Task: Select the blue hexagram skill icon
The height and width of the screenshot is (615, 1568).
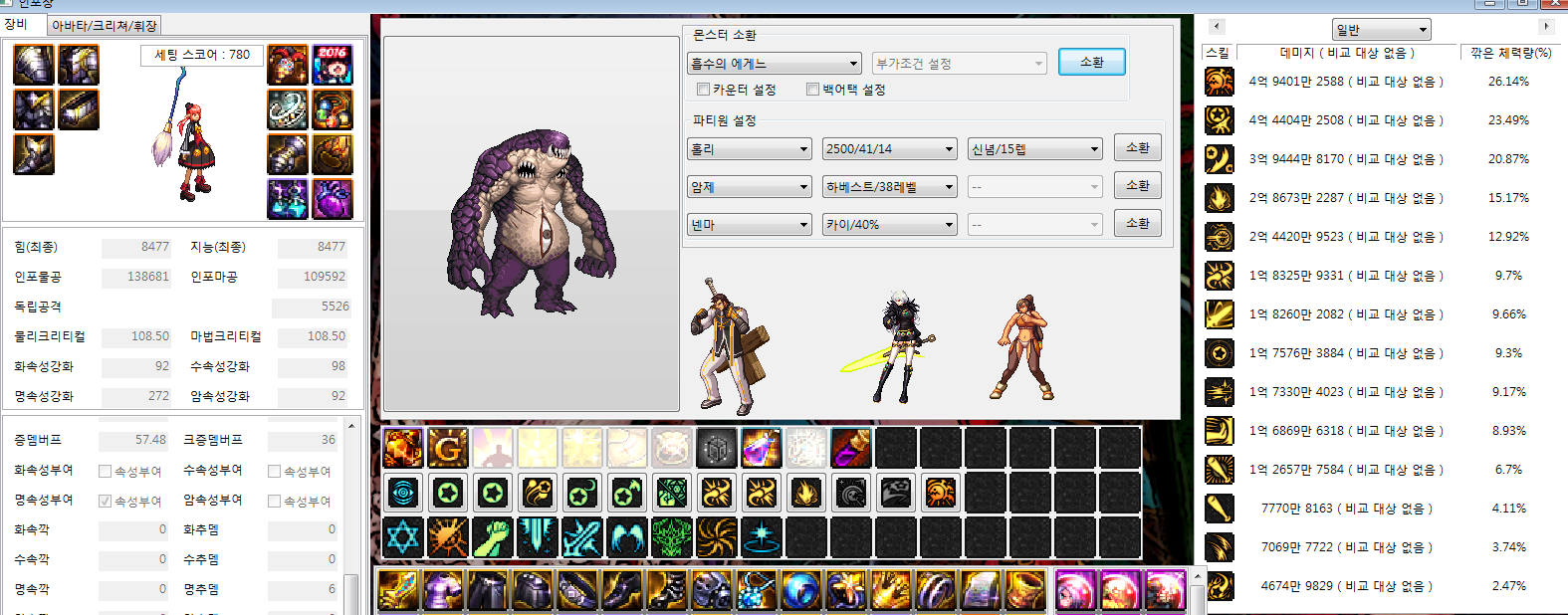Action: point(403,537)
